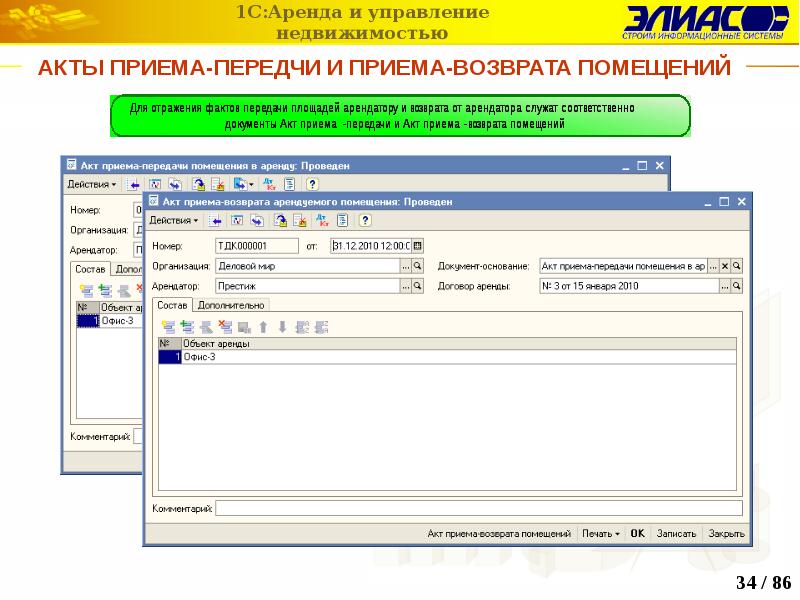
Task: Switch to the Дополнительно tab
Action: (x=231, y=305)
